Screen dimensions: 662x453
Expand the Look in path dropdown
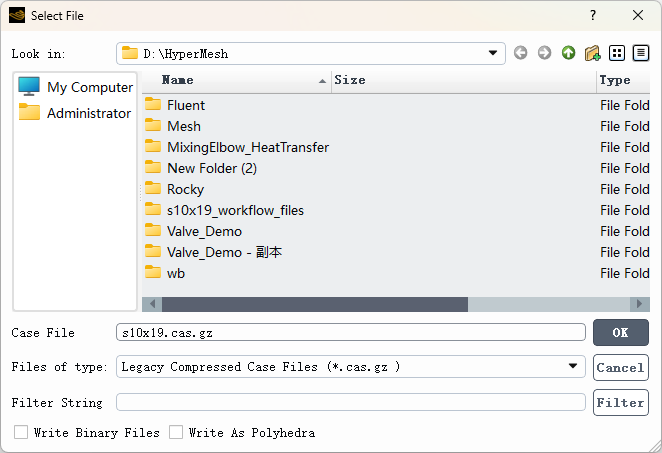tap(494, 53)
